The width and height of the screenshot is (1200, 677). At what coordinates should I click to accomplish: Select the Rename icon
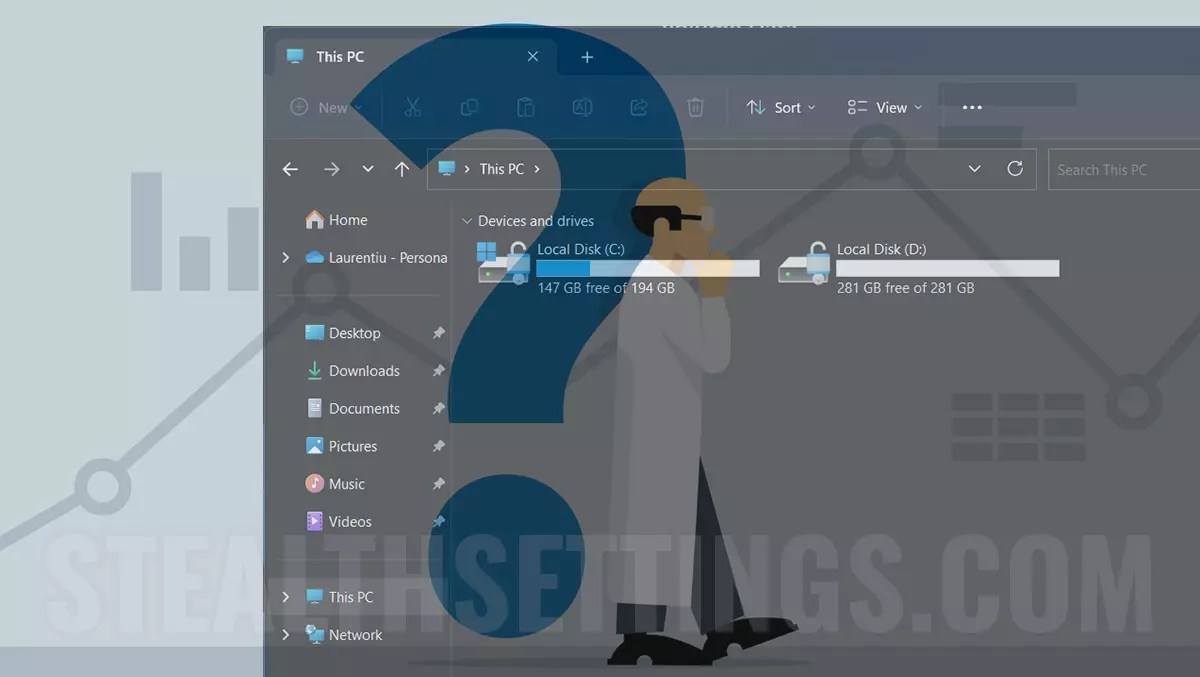point(582,107)
